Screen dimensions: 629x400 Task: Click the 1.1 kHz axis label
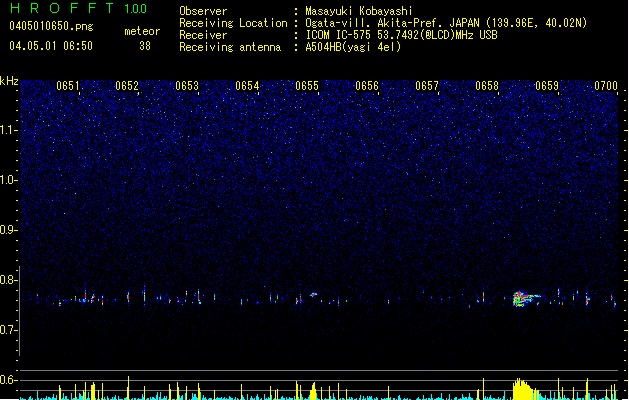[x=9, y=130]
